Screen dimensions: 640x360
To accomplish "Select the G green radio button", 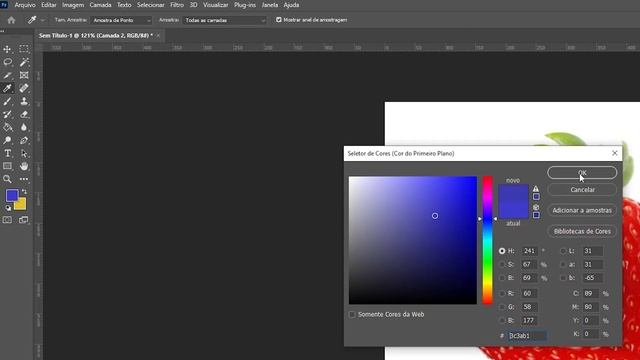I will pos(502,307).
